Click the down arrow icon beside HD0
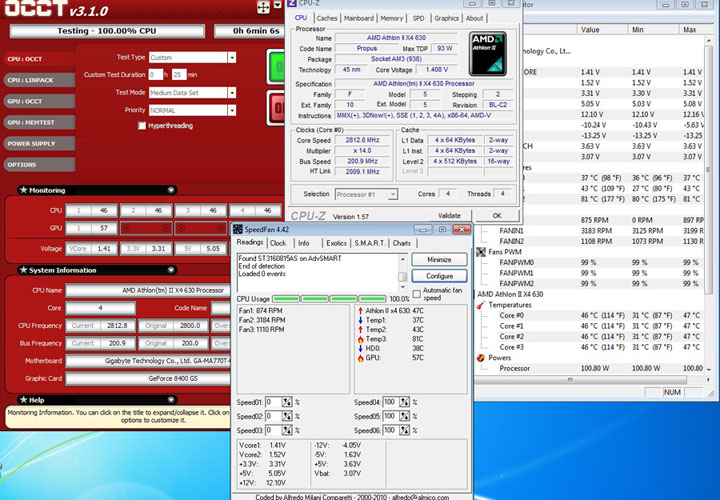720x500 pixels. pyautogui.click(x=360, y=348)
